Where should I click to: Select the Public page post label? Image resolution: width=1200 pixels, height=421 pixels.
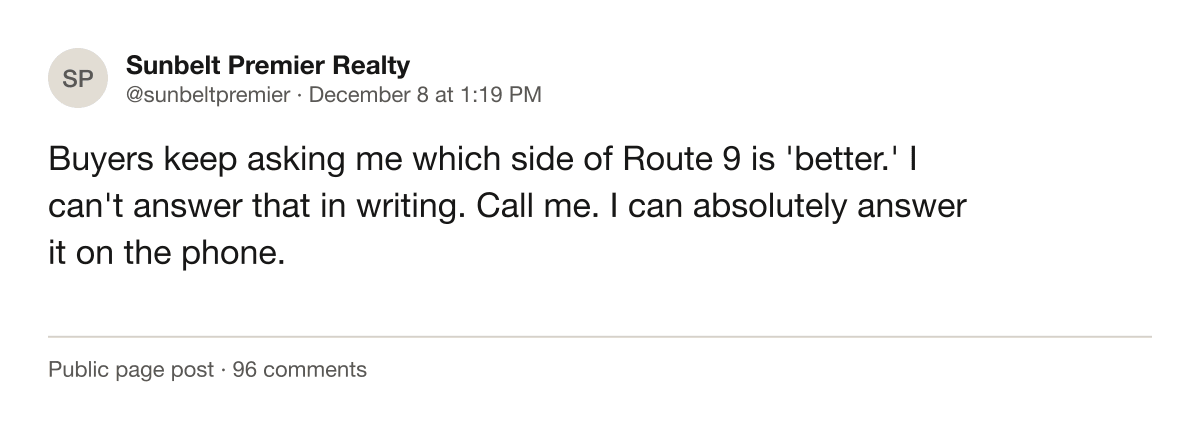coord(131,370)
